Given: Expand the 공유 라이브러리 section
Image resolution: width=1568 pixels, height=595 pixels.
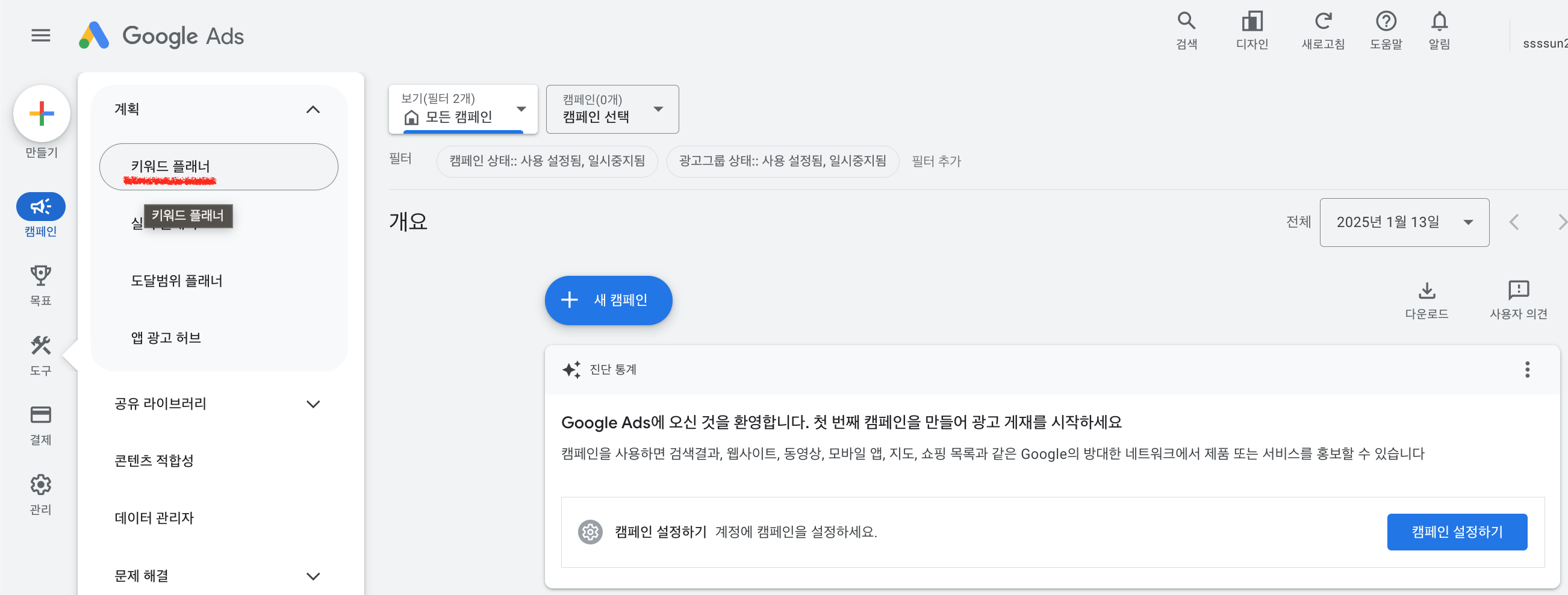Looking at the screenshot, I should click(313, 404).
